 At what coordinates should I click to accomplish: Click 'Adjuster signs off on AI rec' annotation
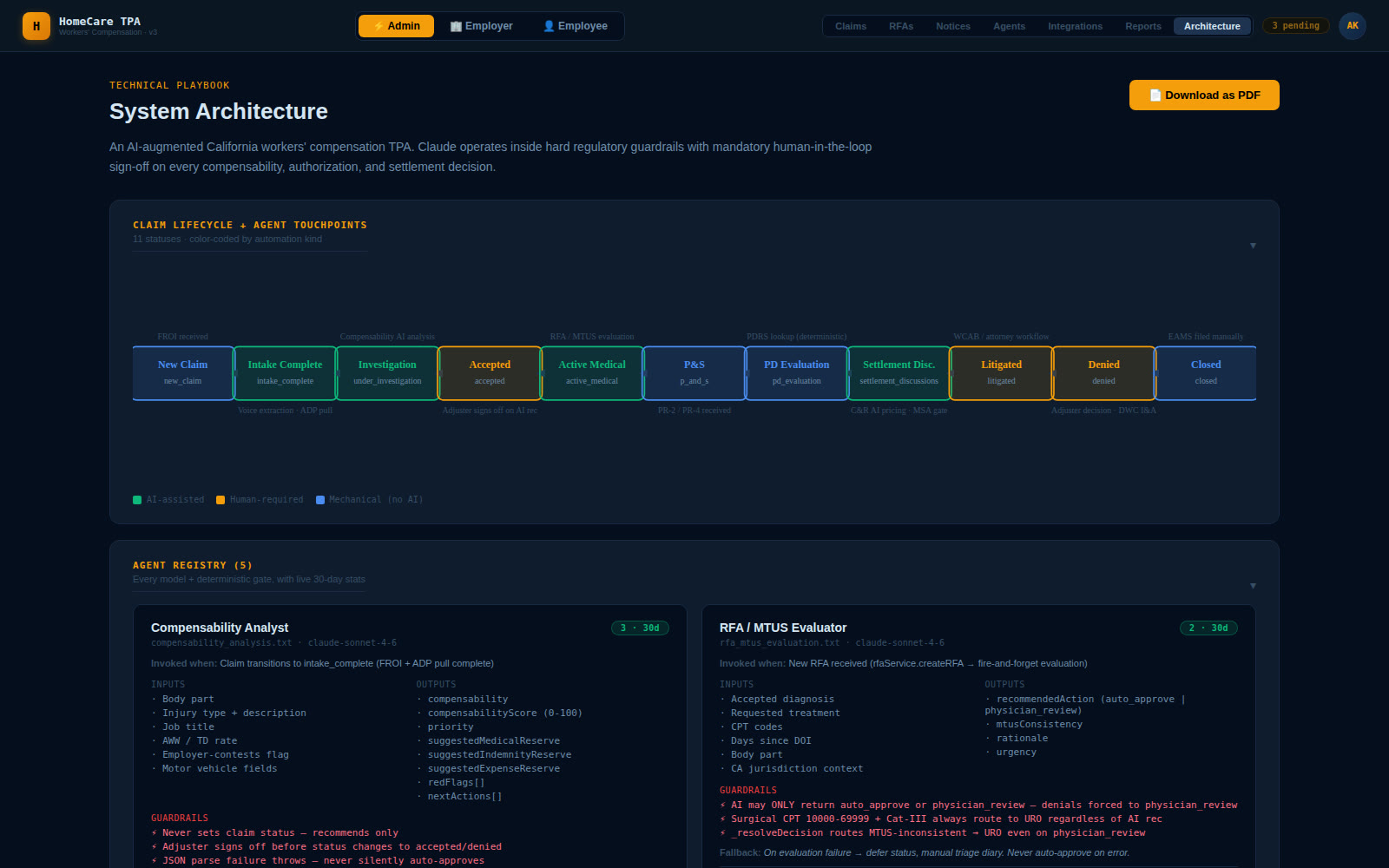tap(490, 411)
